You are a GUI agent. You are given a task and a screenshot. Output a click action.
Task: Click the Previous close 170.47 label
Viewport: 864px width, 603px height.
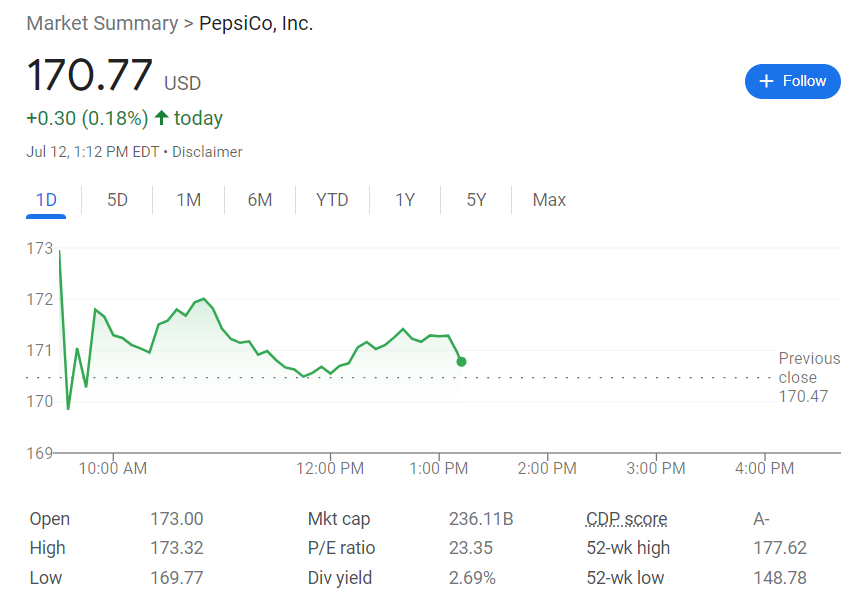809,377
